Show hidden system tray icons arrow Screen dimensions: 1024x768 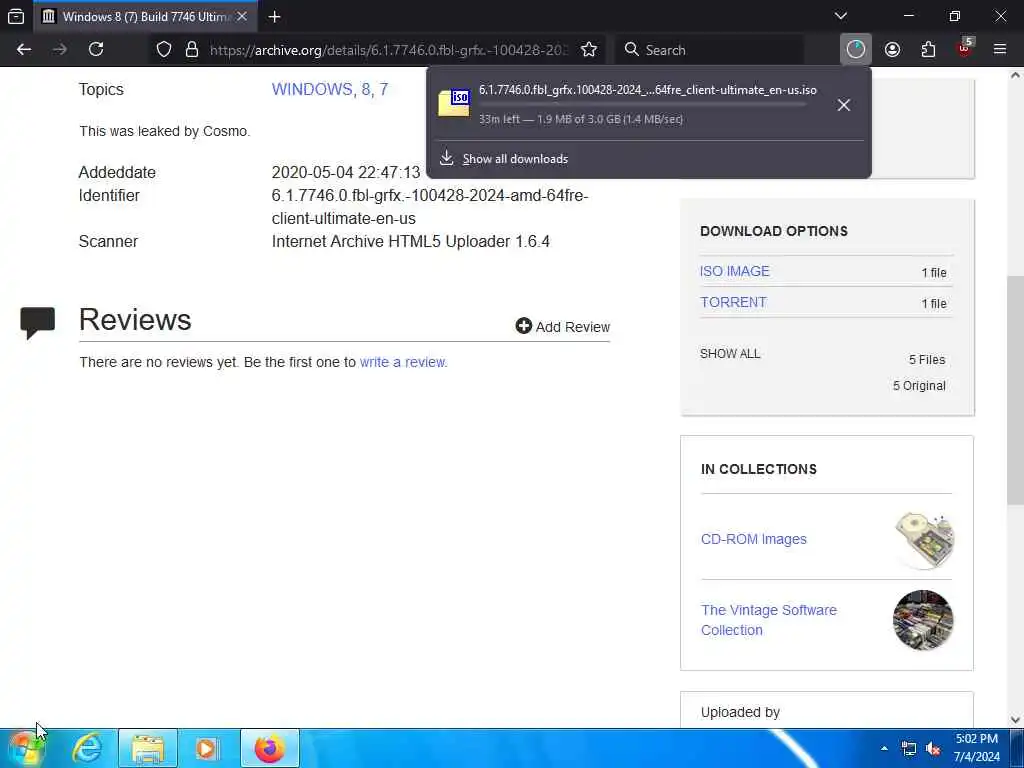pyautogui.click(x=884, y=748)
